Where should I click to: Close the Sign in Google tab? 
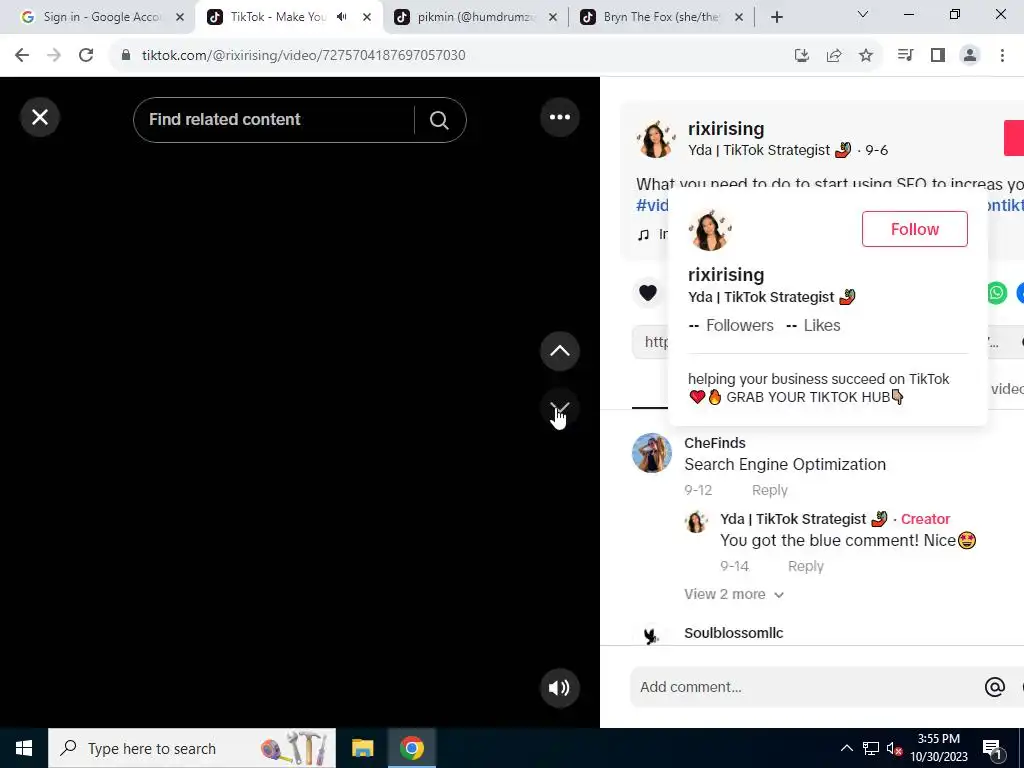[180, 18]
